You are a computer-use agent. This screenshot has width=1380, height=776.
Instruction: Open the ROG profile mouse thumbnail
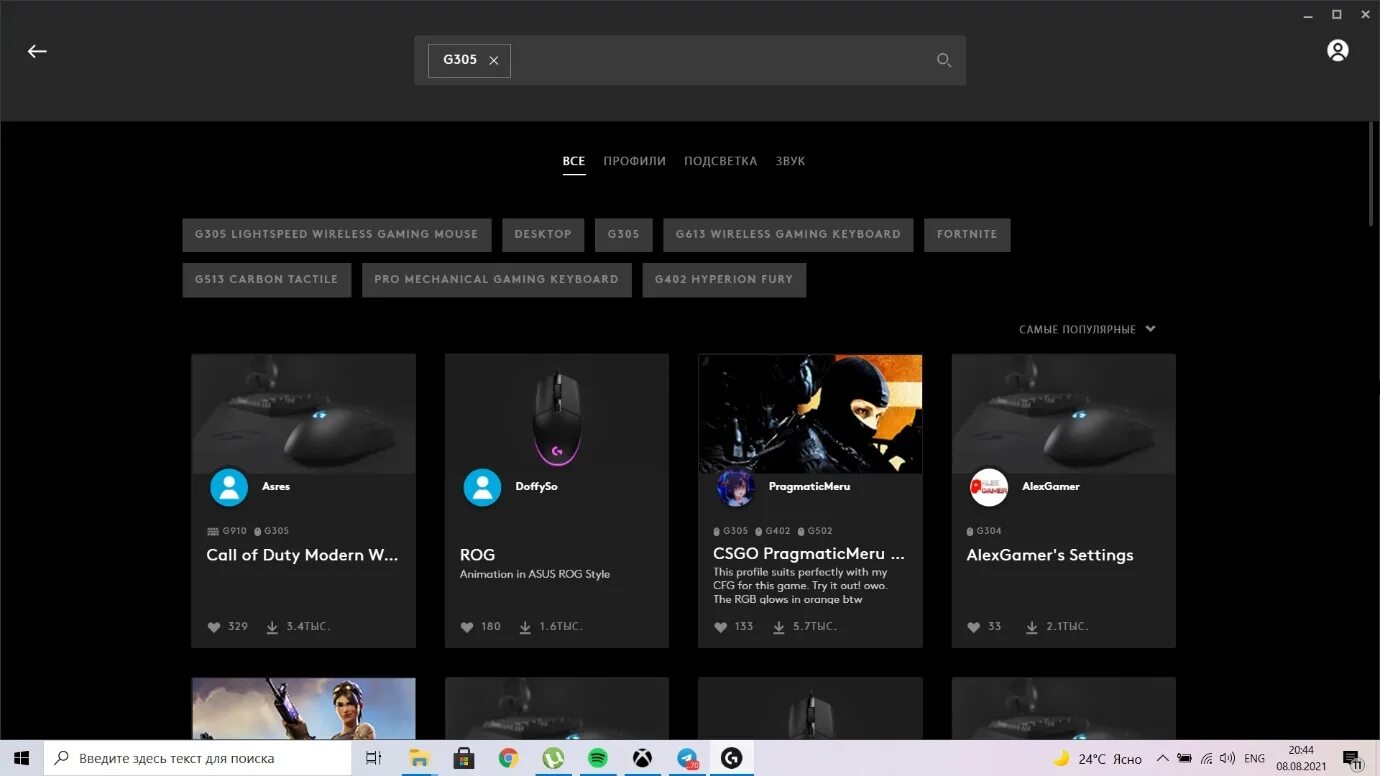(557, 413)
